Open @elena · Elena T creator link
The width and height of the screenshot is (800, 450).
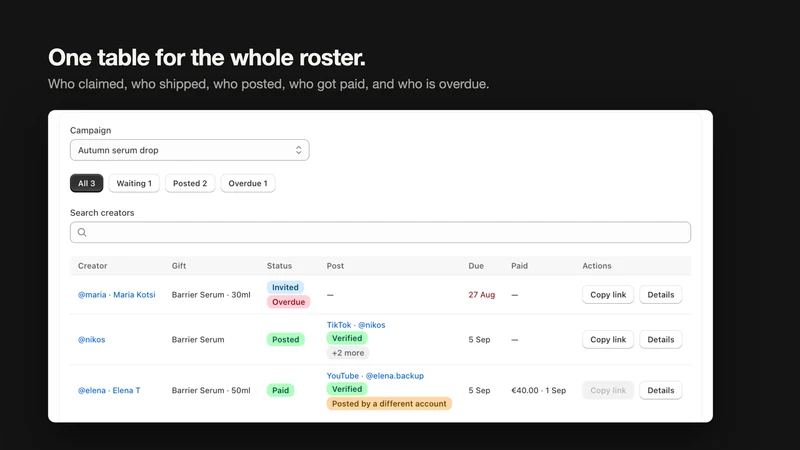(109, 390)
